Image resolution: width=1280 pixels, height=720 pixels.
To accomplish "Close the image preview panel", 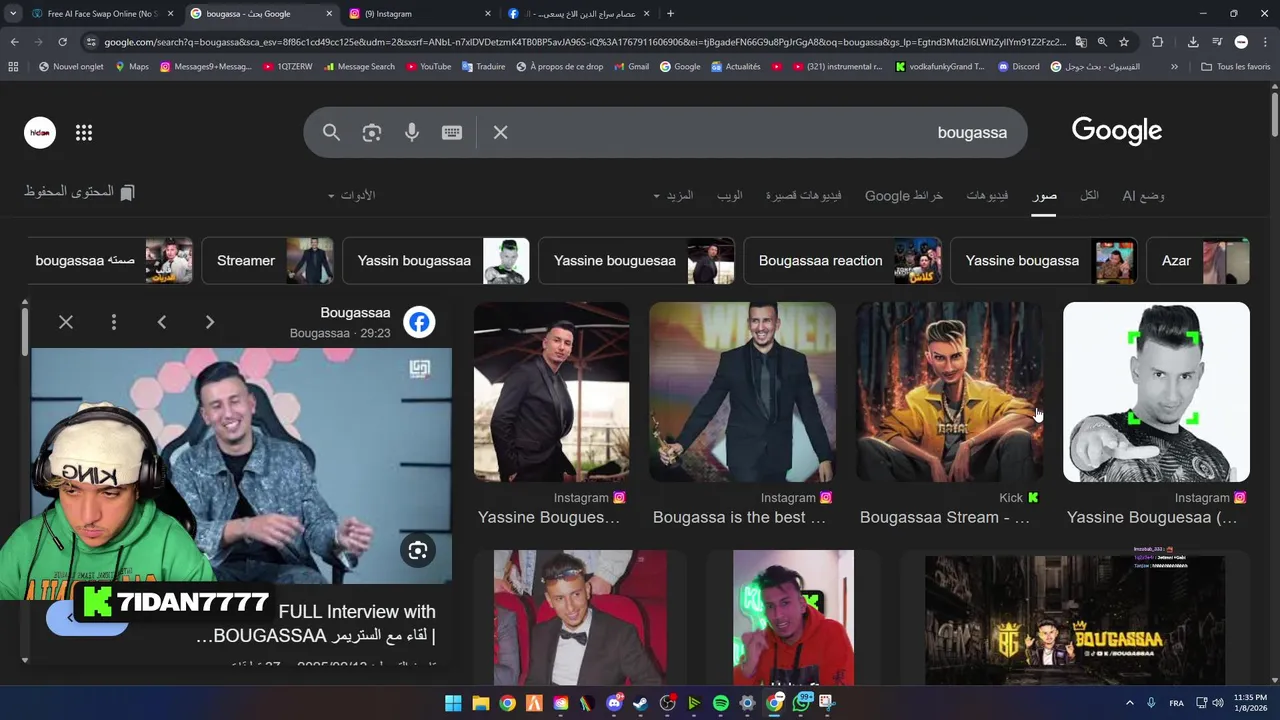I will coord(66,322).
